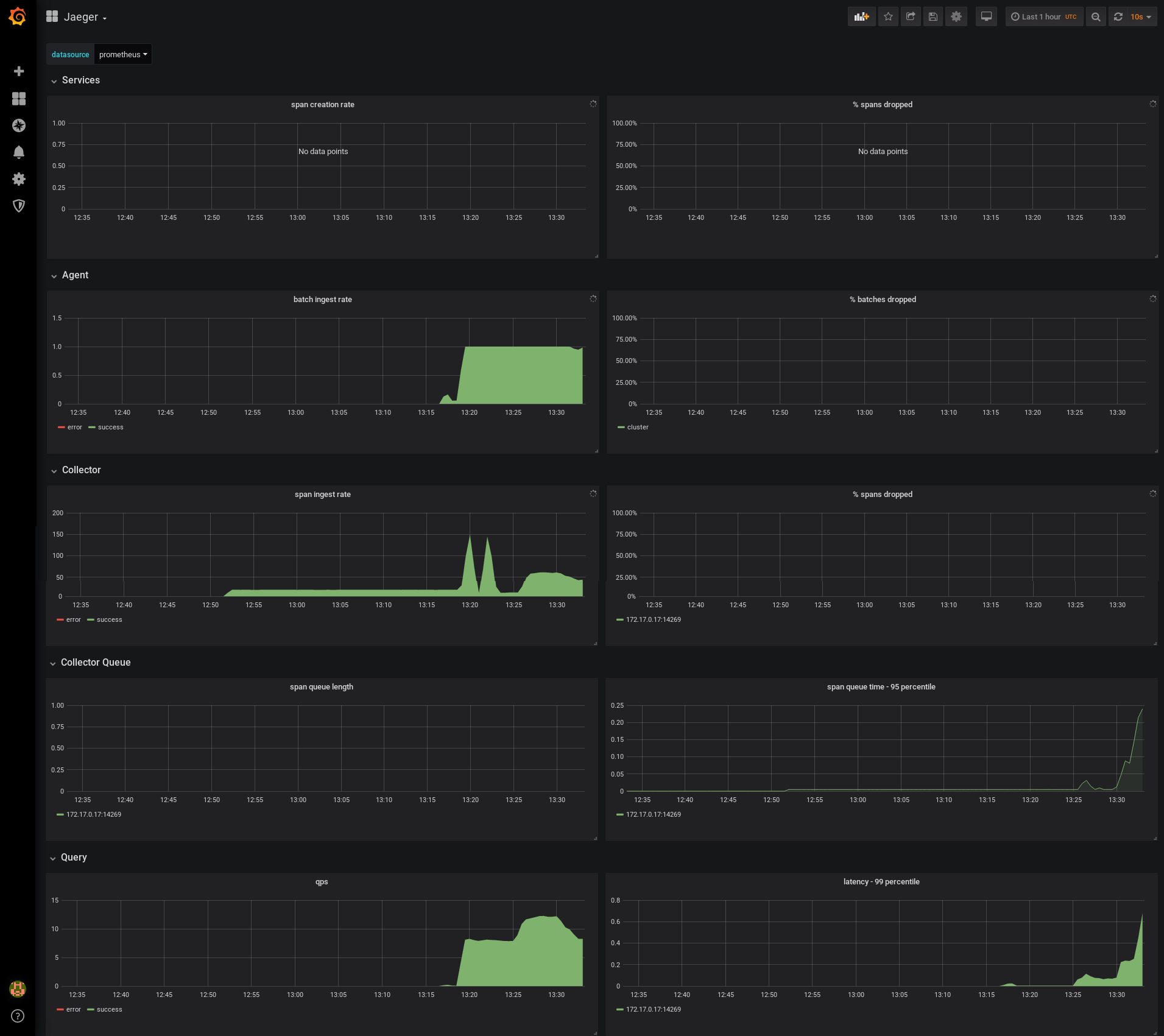Open span queue time - 95 percentile title
The width and height of the screenshot is (1164, 1036).
tap(881, 687)
